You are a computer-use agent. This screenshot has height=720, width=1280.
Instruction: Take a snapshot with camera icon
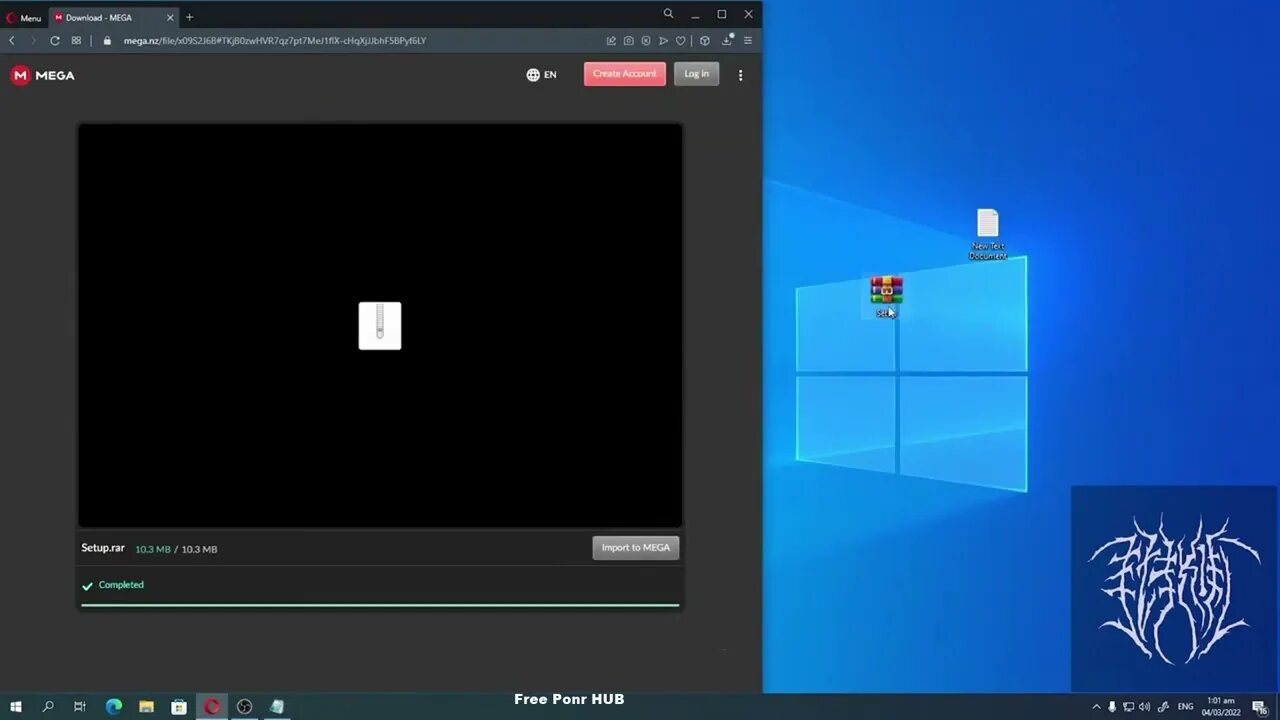(x=628, y=41)
